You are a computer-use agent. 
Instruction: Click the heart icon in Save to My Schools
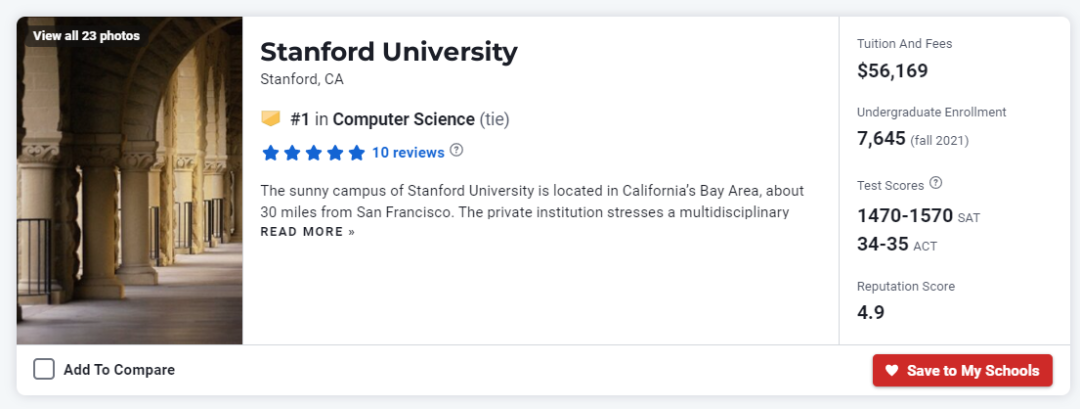pyautogui.click(x=892, y=370)
